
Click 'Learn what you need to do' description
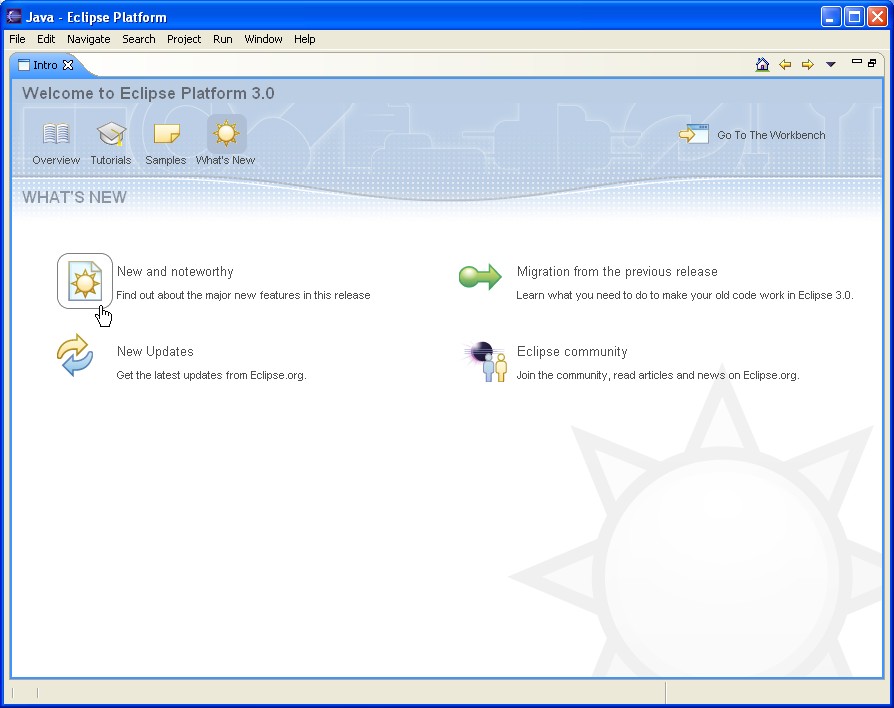pos(685,295)
